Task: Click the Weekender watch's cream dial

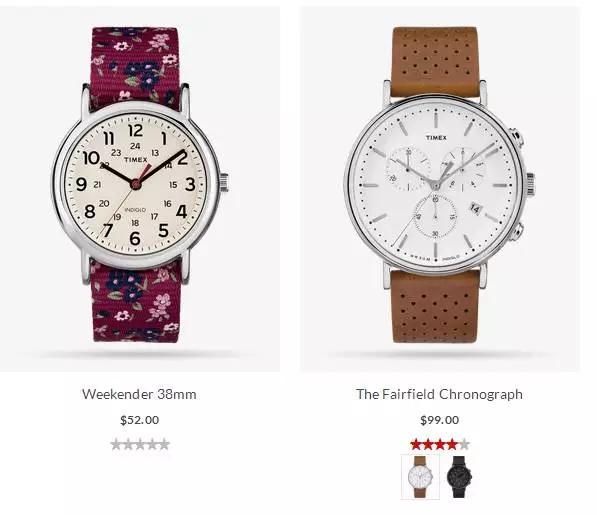Action: (136, 185)
